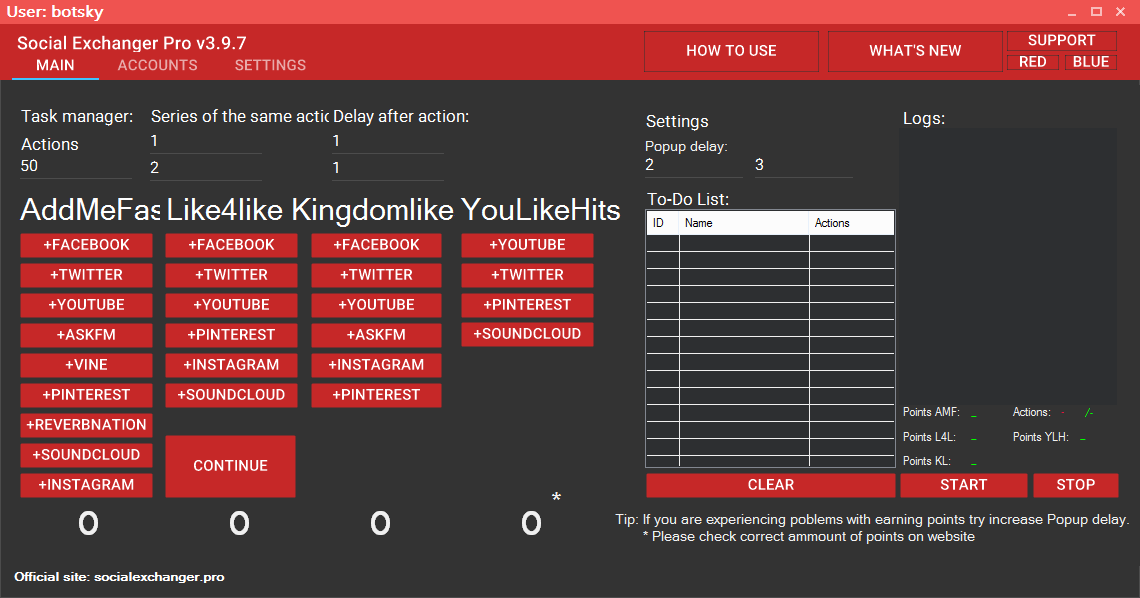1140x598 pixels.
Task: Edit Popup delay field showing 2
Action: (694, 166)
